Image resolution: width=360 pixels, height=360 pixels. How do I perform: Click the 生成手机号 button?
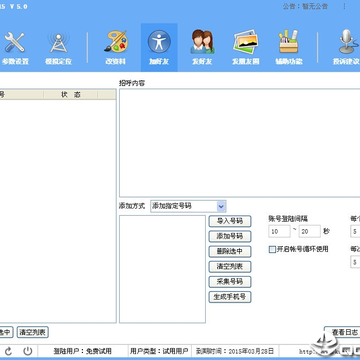(230, 297)
